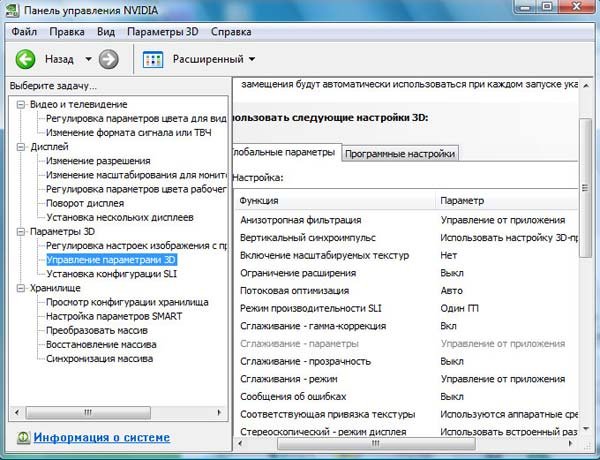600x460 pixels.
Task: Click the Расширенный view grid icon
Action: 153,60
